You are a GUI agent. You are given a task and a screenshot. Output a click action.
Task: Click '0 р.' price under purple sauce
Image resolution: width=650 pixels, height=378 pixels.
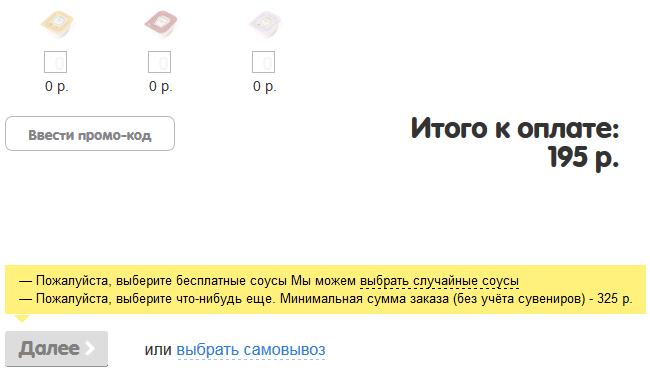point(265,86)
